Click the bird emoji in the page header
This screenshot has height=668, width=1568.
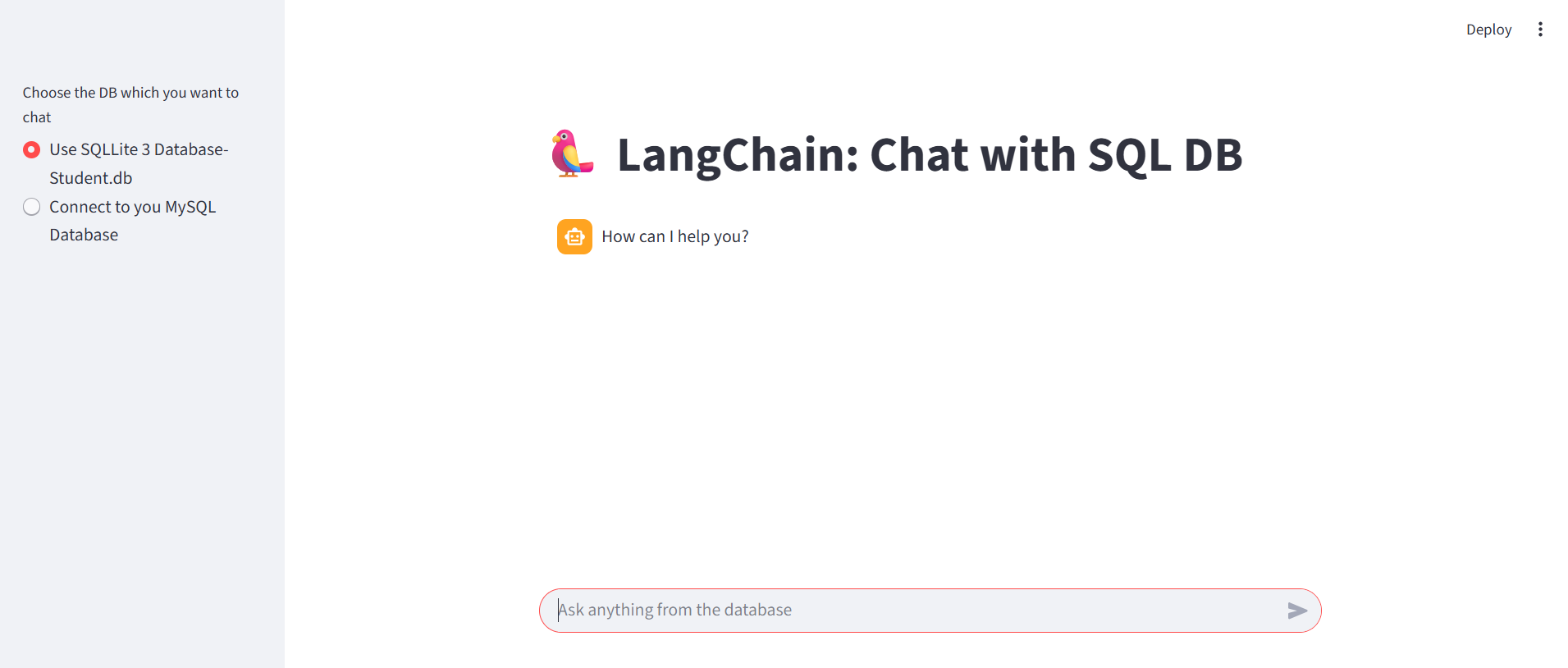(573, 154)
